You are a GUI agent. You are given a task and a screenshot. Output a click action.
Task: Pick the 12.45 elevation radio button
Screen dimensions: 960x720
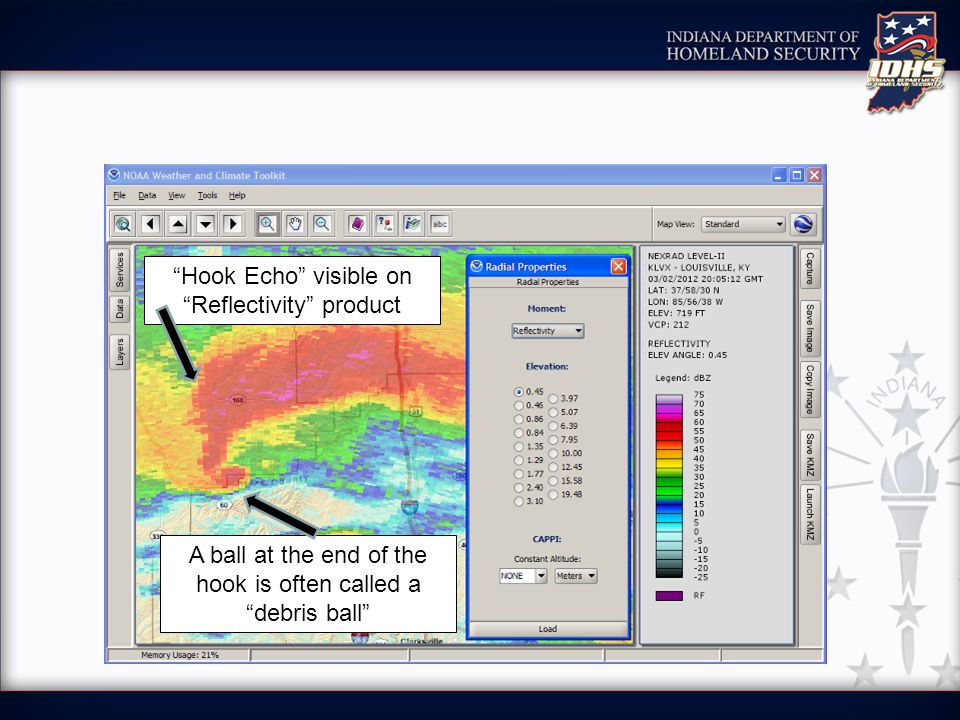tap(553, 467)
